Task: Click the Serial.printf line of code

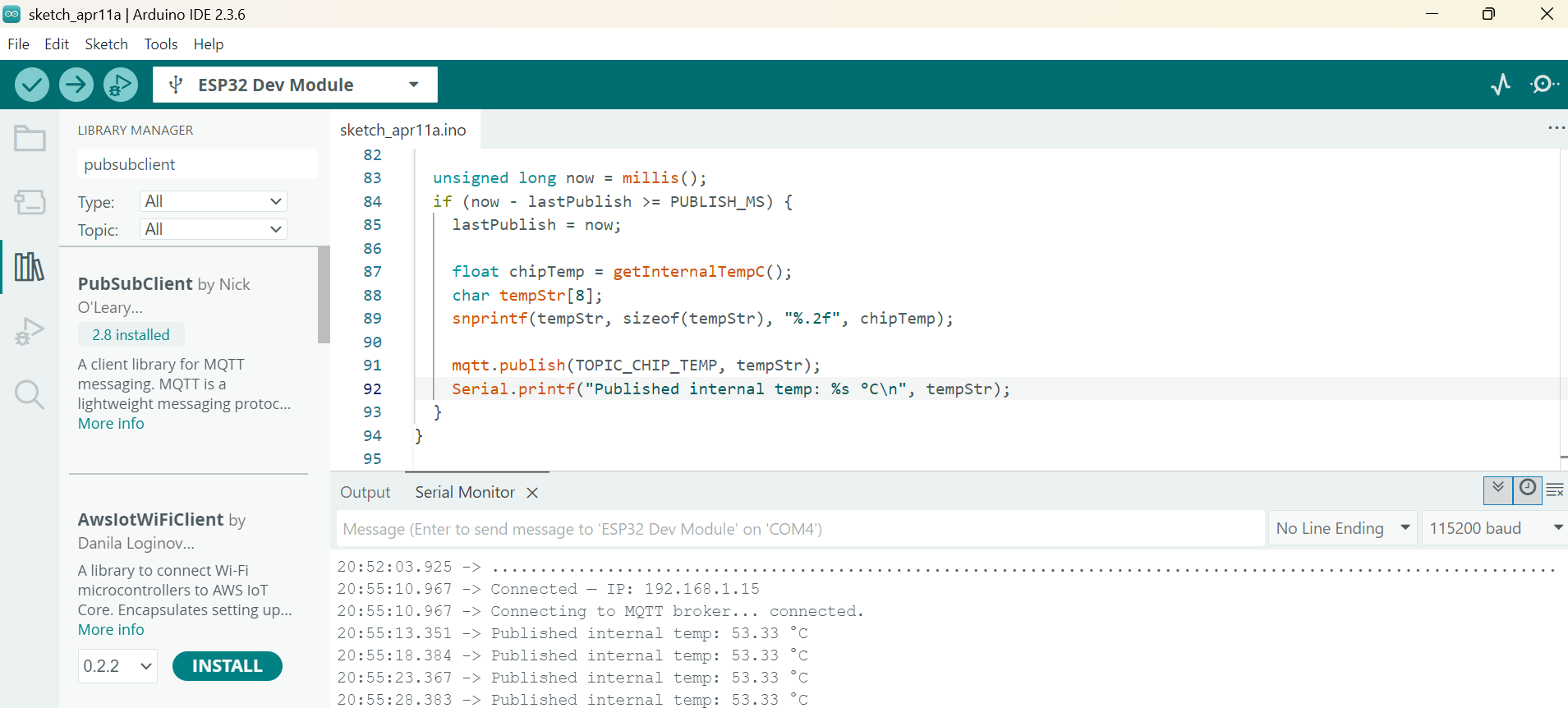Action: tap(731, 388)
